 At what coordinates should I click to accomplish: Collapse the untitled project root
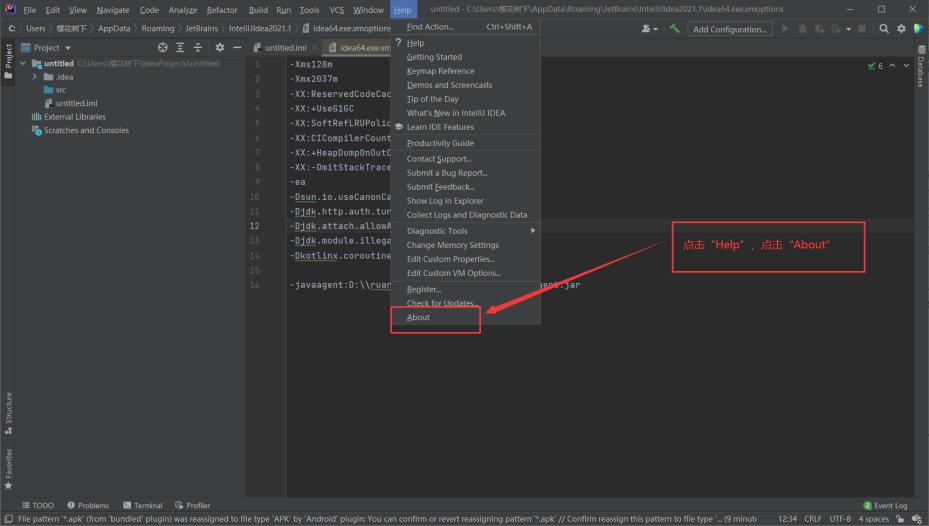(23, 63)
